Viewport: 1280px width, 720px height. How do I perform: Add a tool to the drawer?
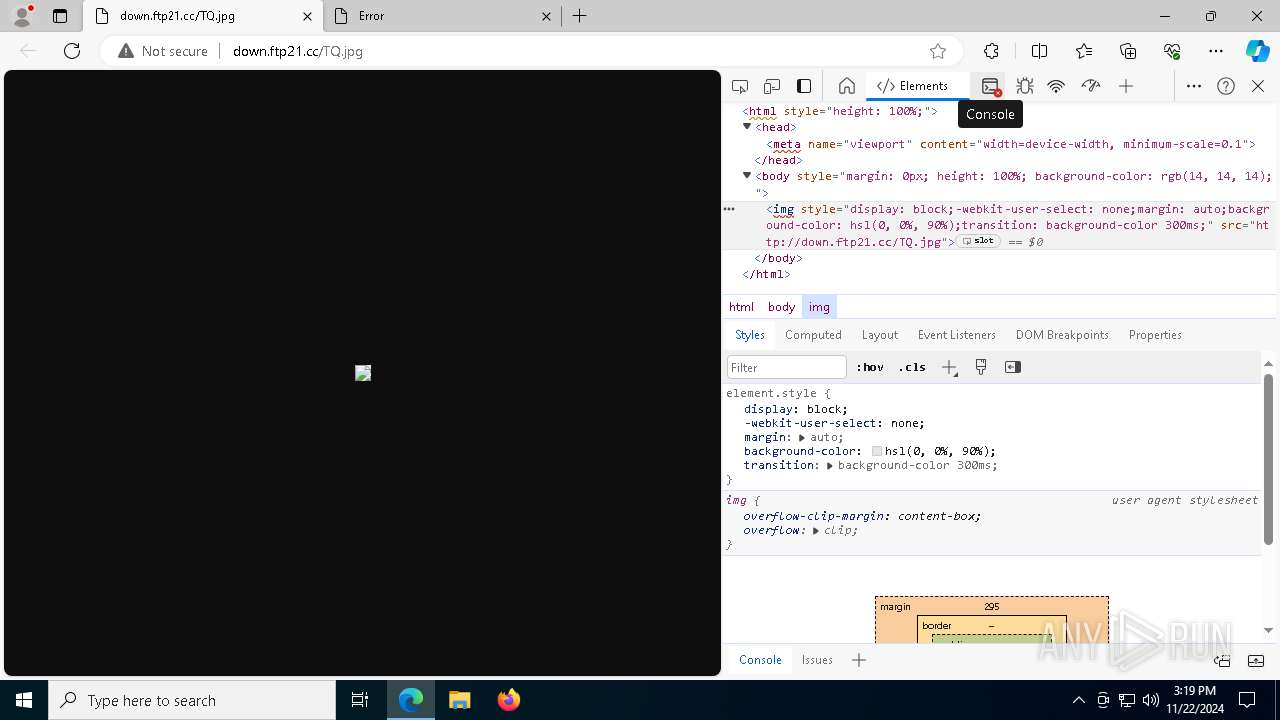pyautogui.click(x=858, y=660)
